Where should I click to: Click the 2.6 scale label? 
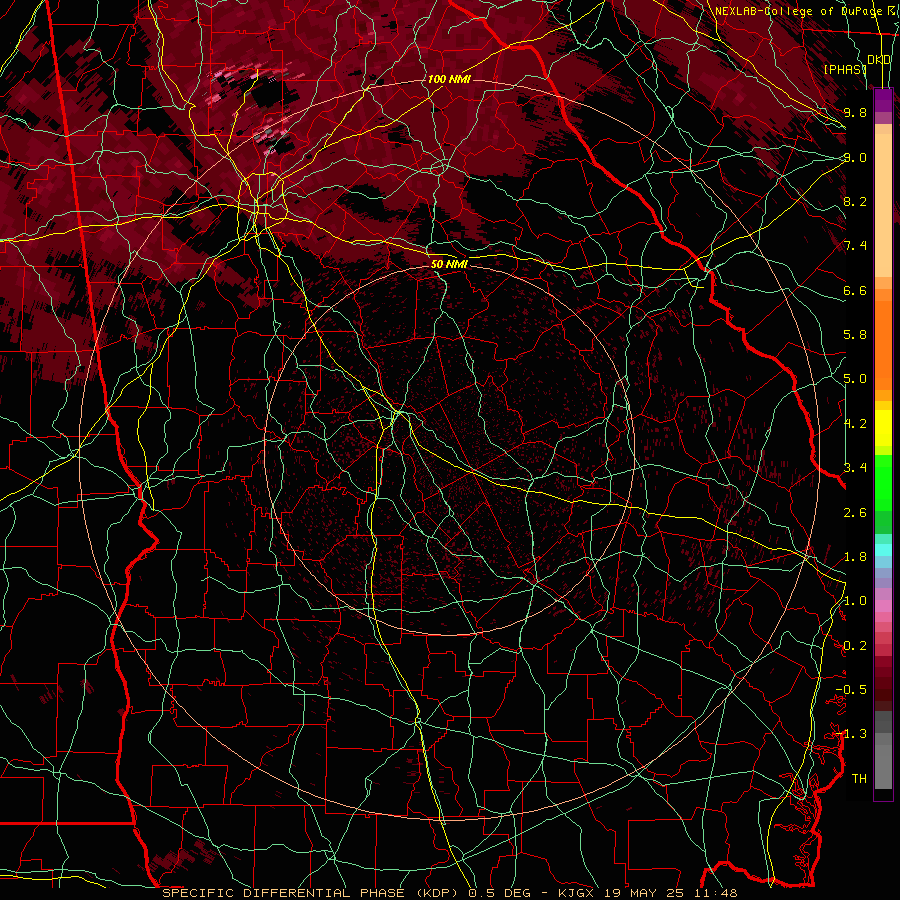pyautogui.click(x=855, y=513)
